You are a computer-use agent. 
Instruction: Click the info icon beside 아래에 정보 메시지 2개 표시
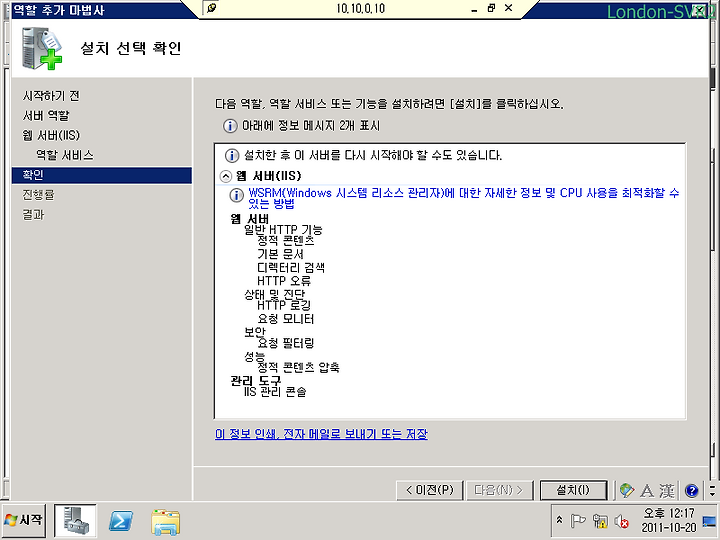point(230,126)
